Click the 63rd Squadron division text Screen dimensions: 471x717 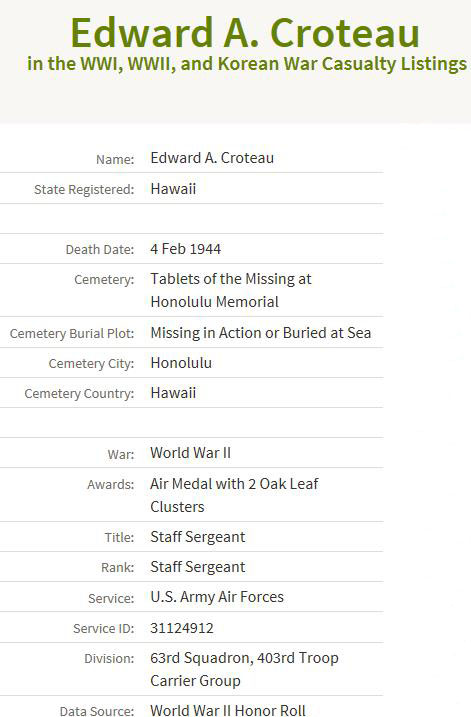pyautogui.click(x=245, y=669)
